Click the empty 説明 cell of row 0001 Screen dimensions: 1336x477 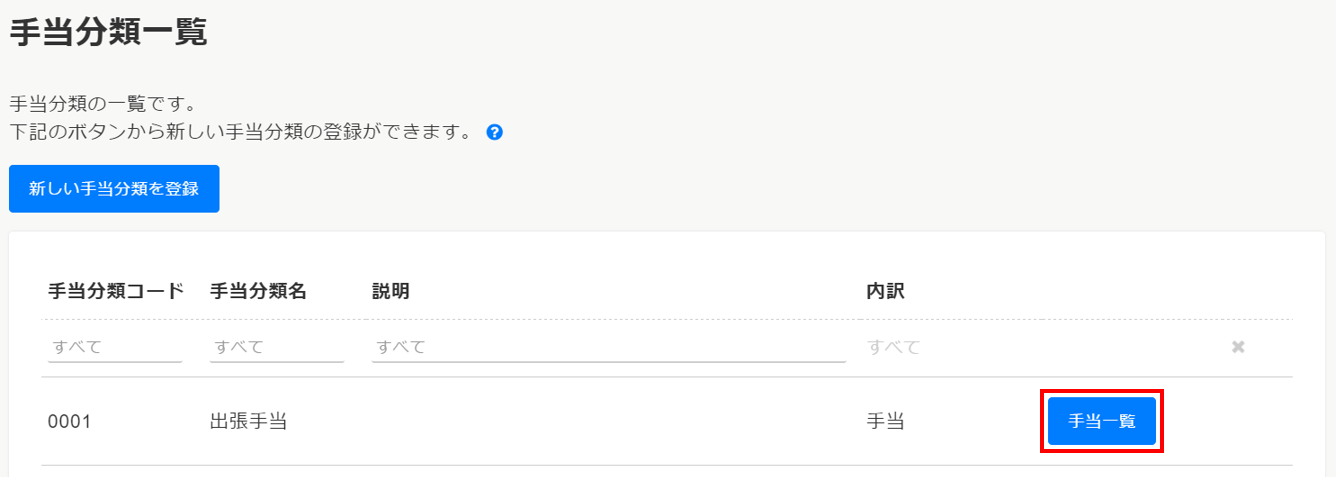(x=608, y=421)
